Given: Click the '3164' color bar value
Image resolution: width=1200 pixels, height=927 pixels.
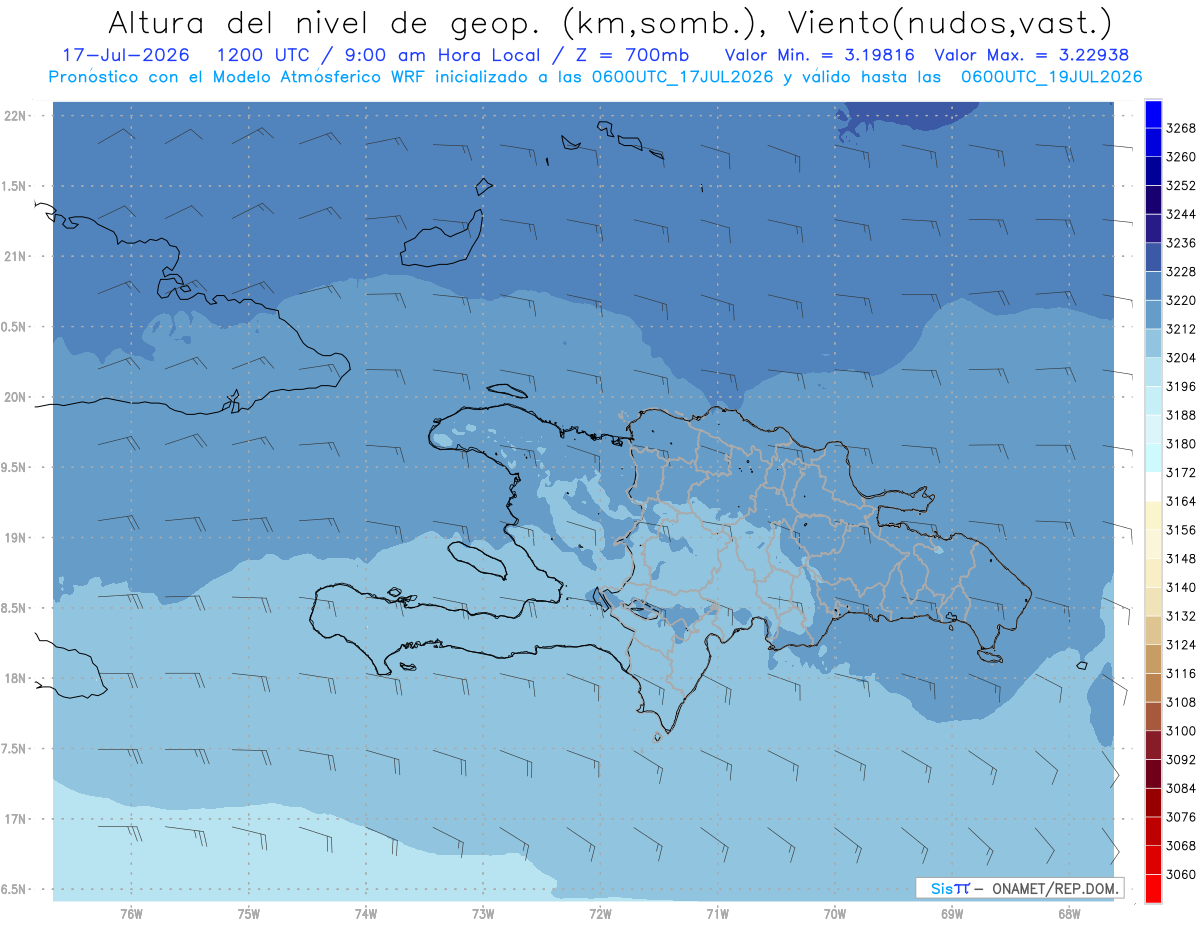Looking at the screenshot, I should [1181, 501].
